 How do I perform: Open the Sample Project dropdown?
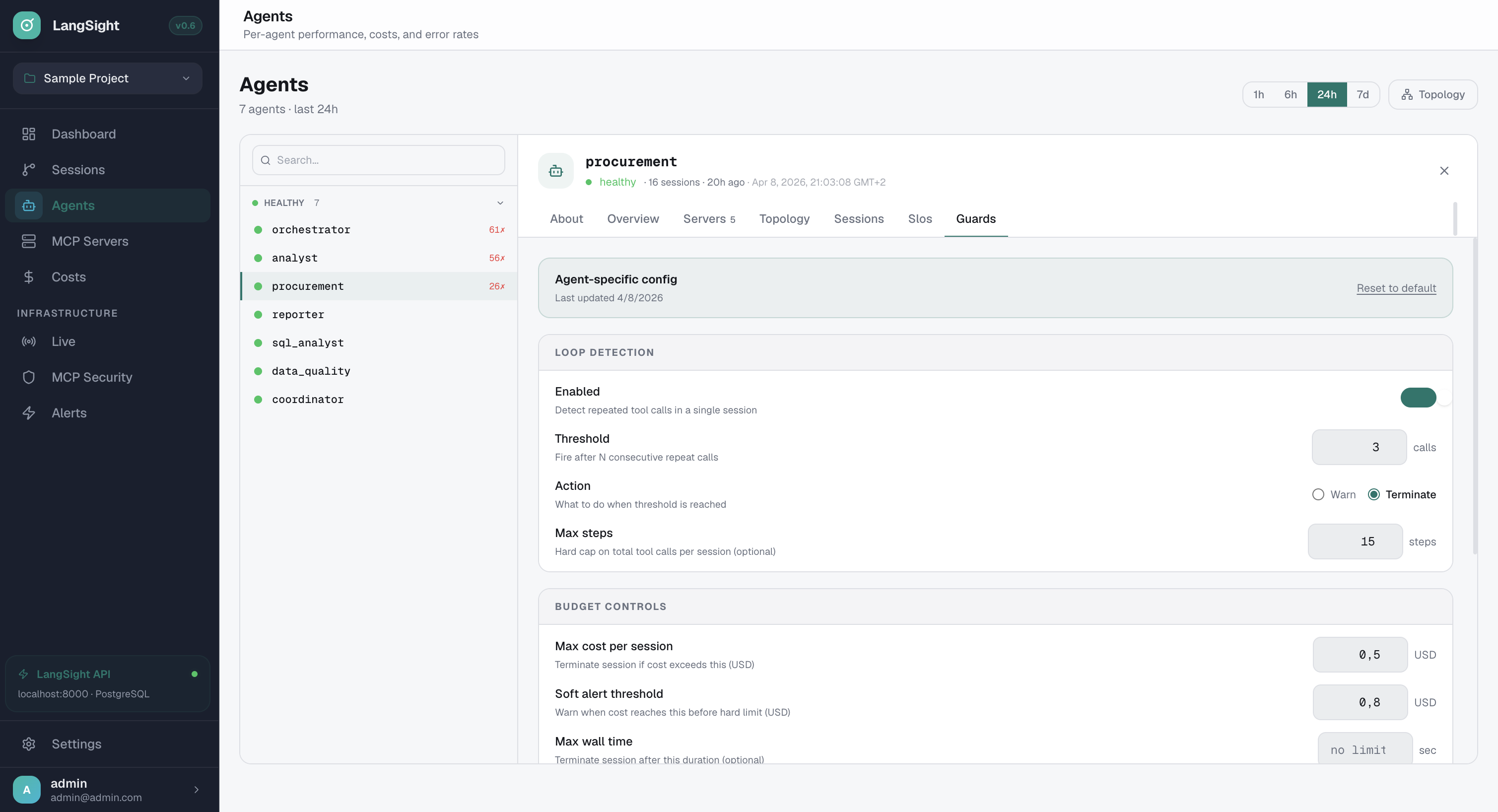(108, 78)
